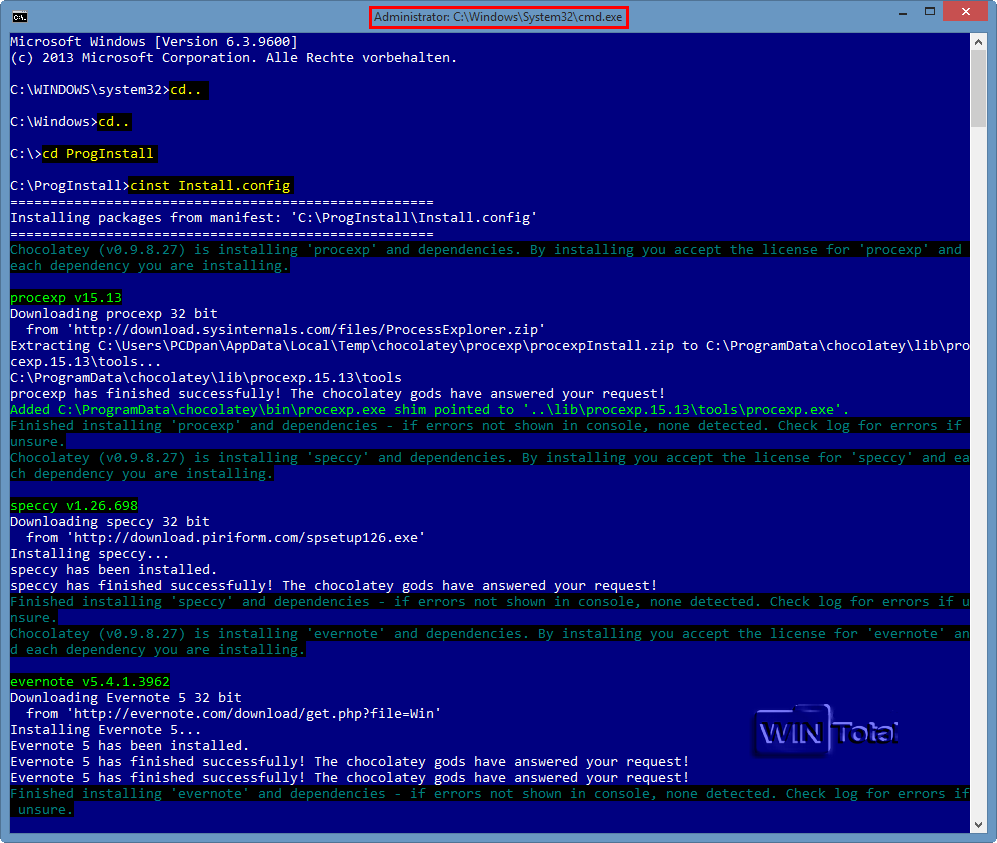Click the 'procexp v15.13' heading

pyautogui.click(x=66, y=298)
